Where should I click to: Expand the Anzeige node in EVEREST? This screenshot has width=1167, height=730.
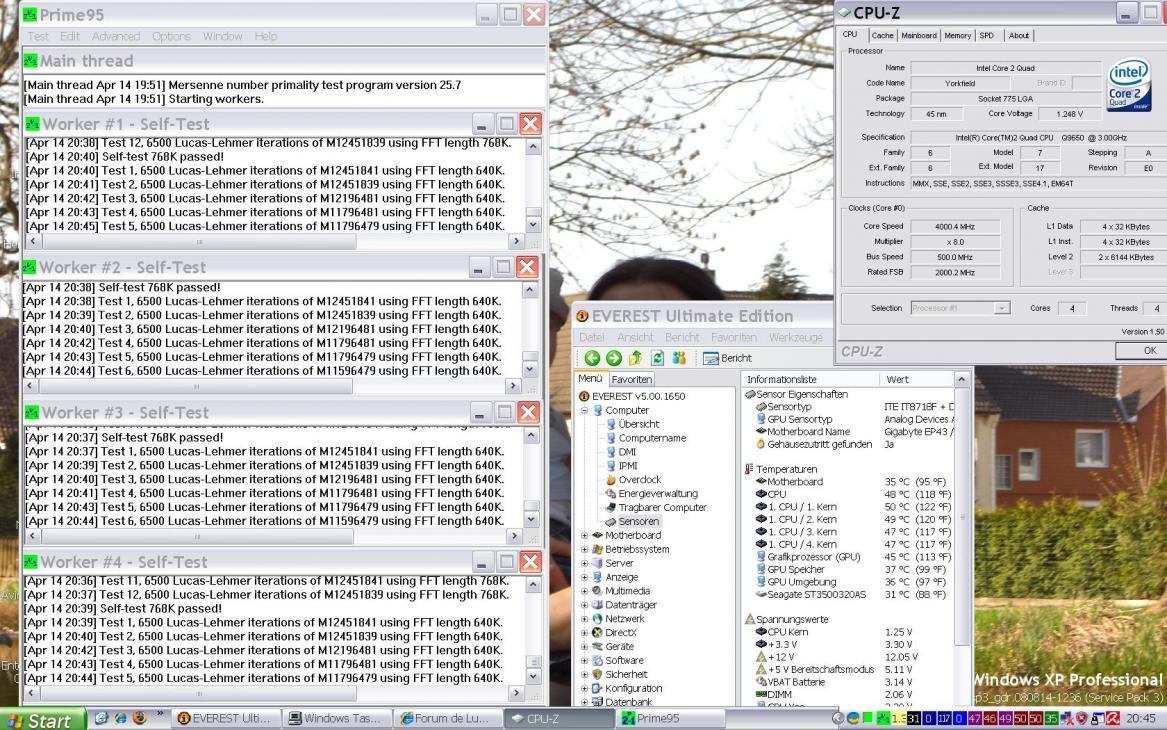coord(584,577)
